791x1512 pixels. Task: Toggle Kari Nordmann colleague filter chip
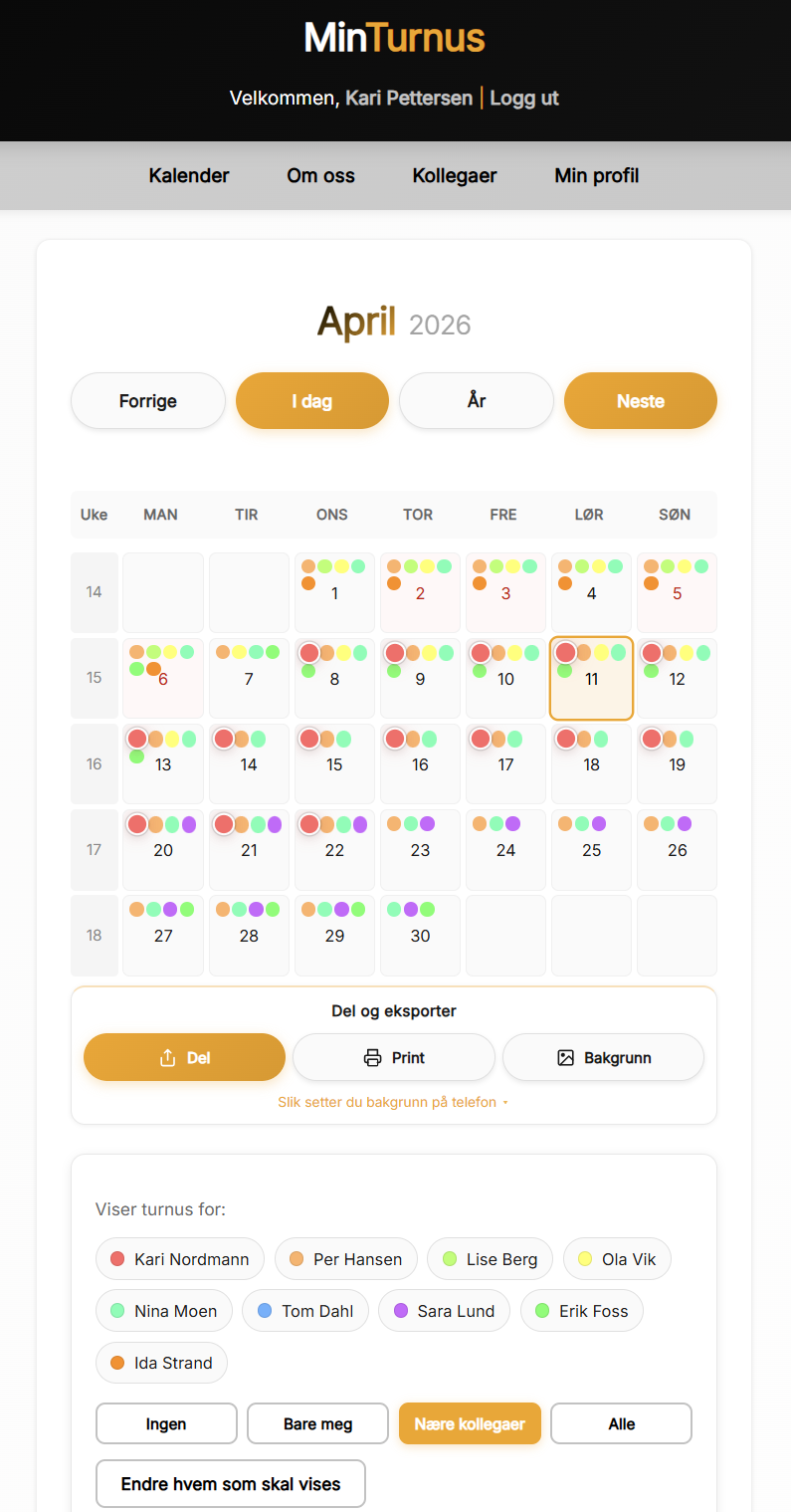[180, 1259]
